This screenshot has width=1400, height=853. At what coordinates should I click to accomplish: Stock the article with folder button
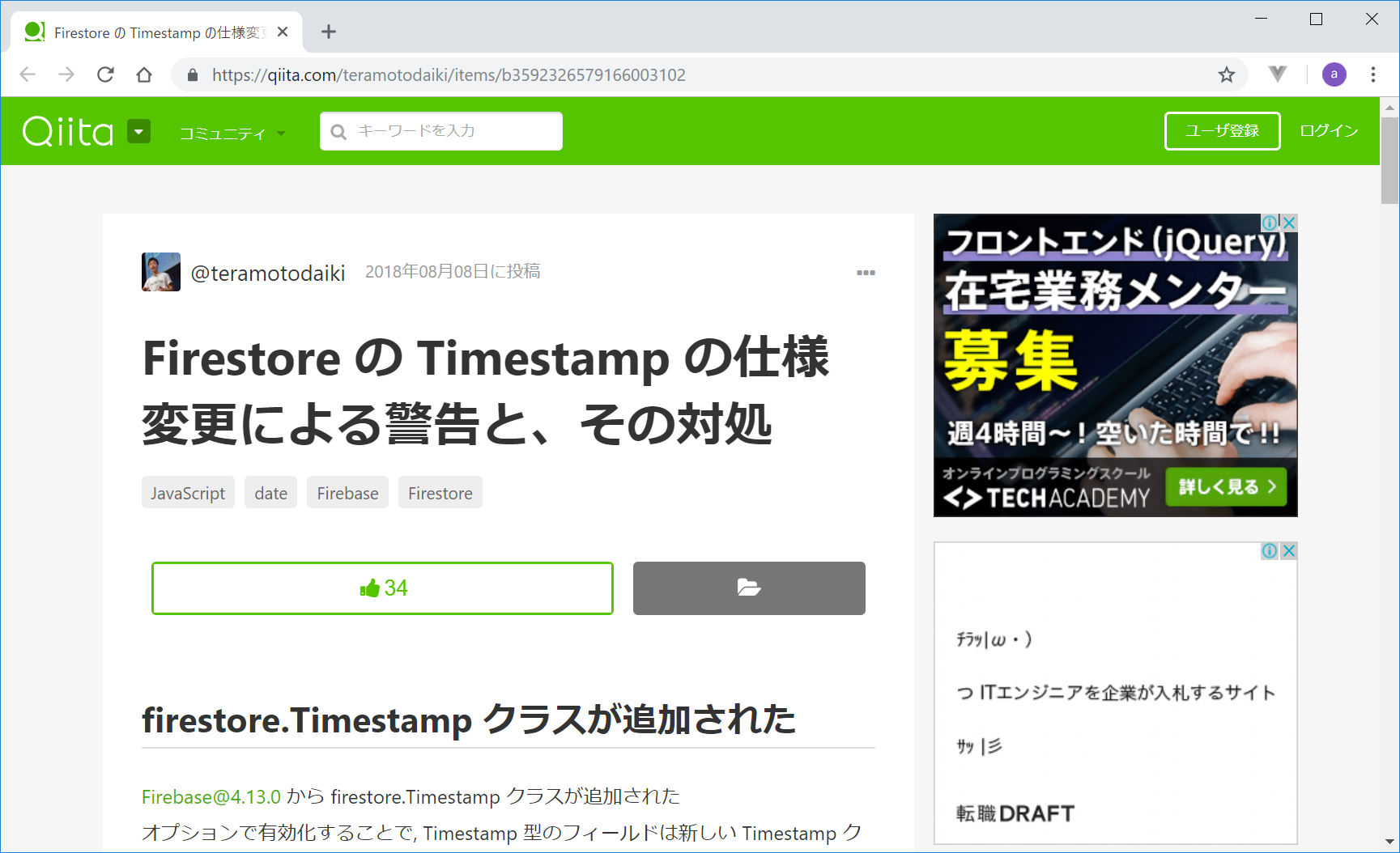749,588
